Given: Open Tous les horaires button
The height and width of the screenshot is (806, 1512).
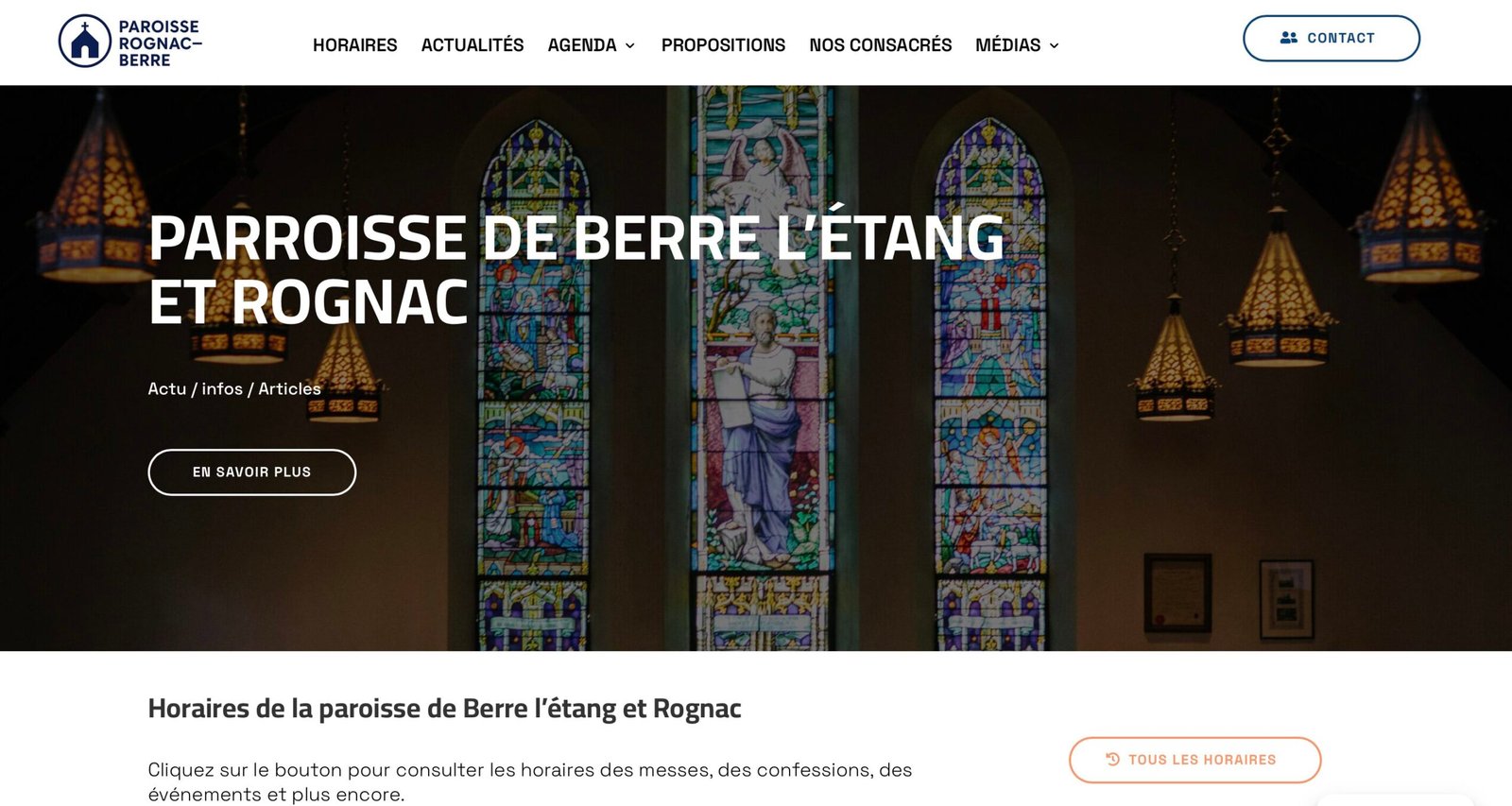Looking at the screenshot, I should (x=1194, y=760).
